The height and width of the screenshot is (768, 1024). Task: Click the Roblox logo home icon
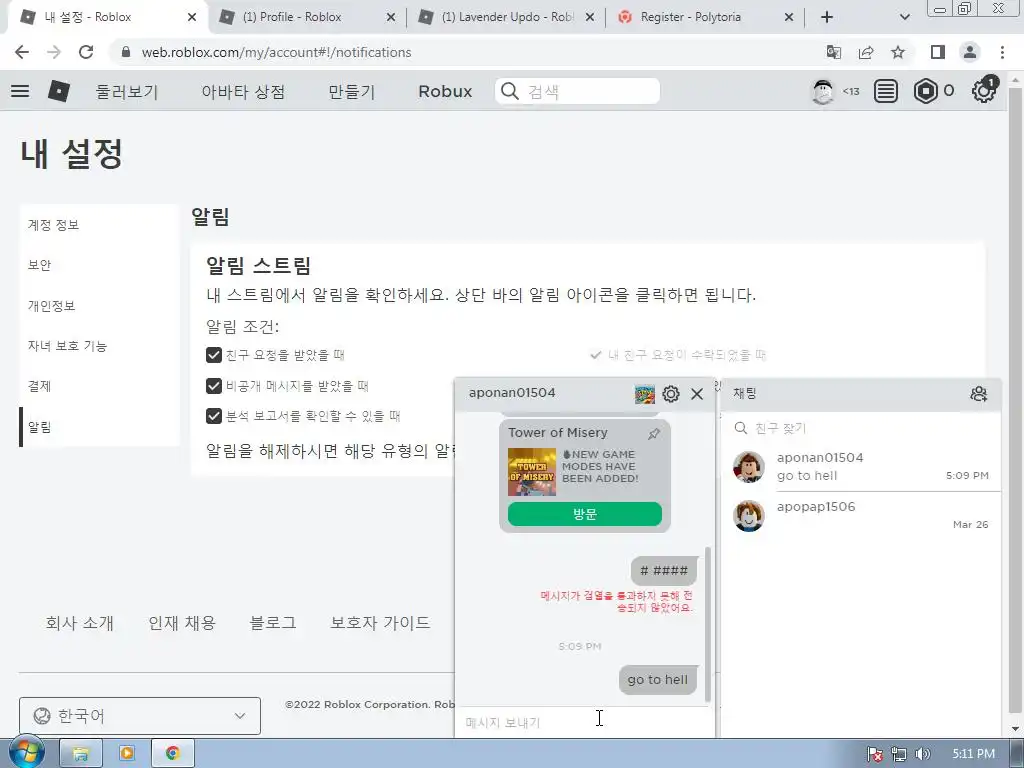click(59, 91)
